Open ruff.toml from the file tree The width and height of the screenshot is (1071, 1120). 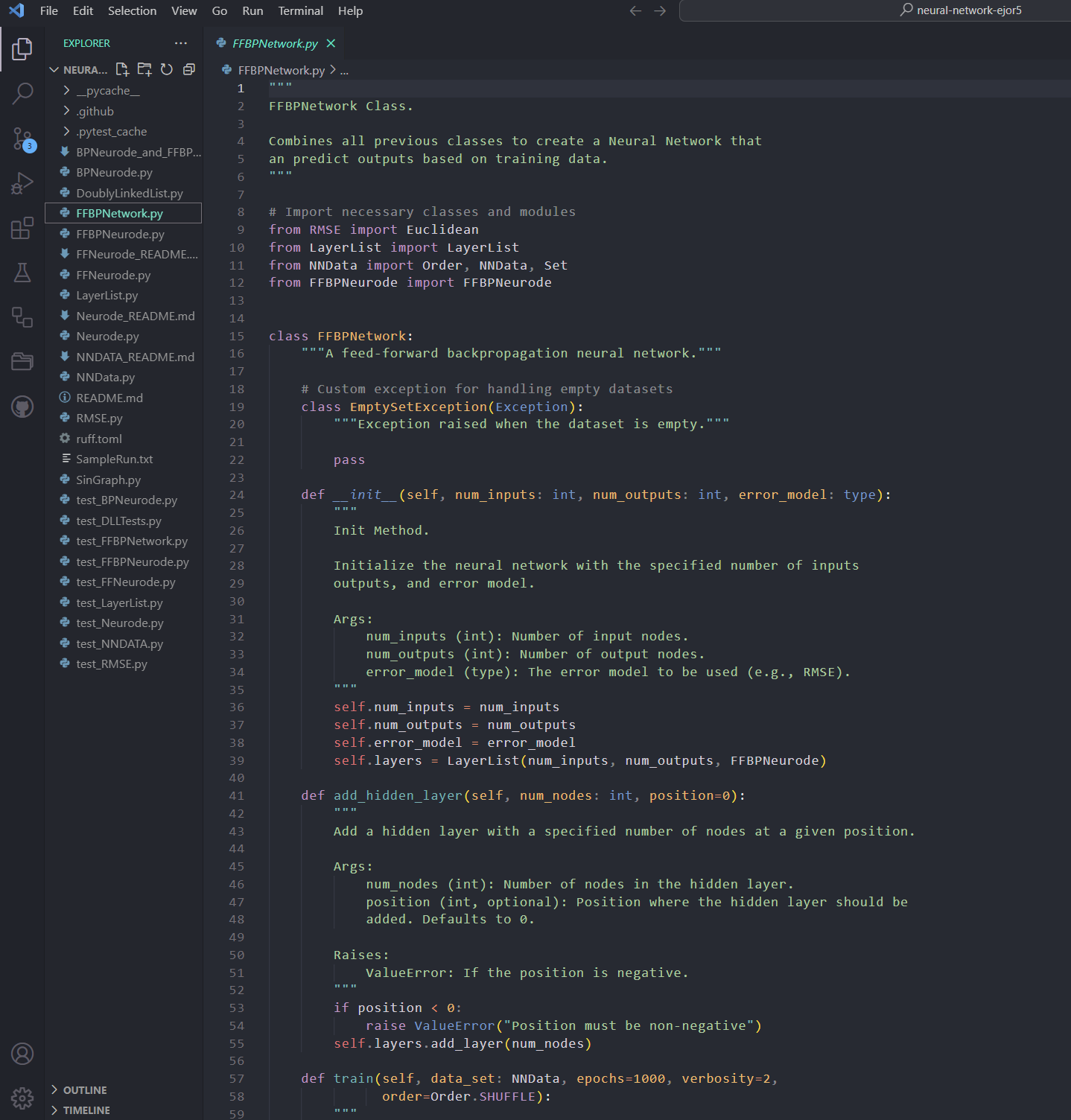[124, 439]
